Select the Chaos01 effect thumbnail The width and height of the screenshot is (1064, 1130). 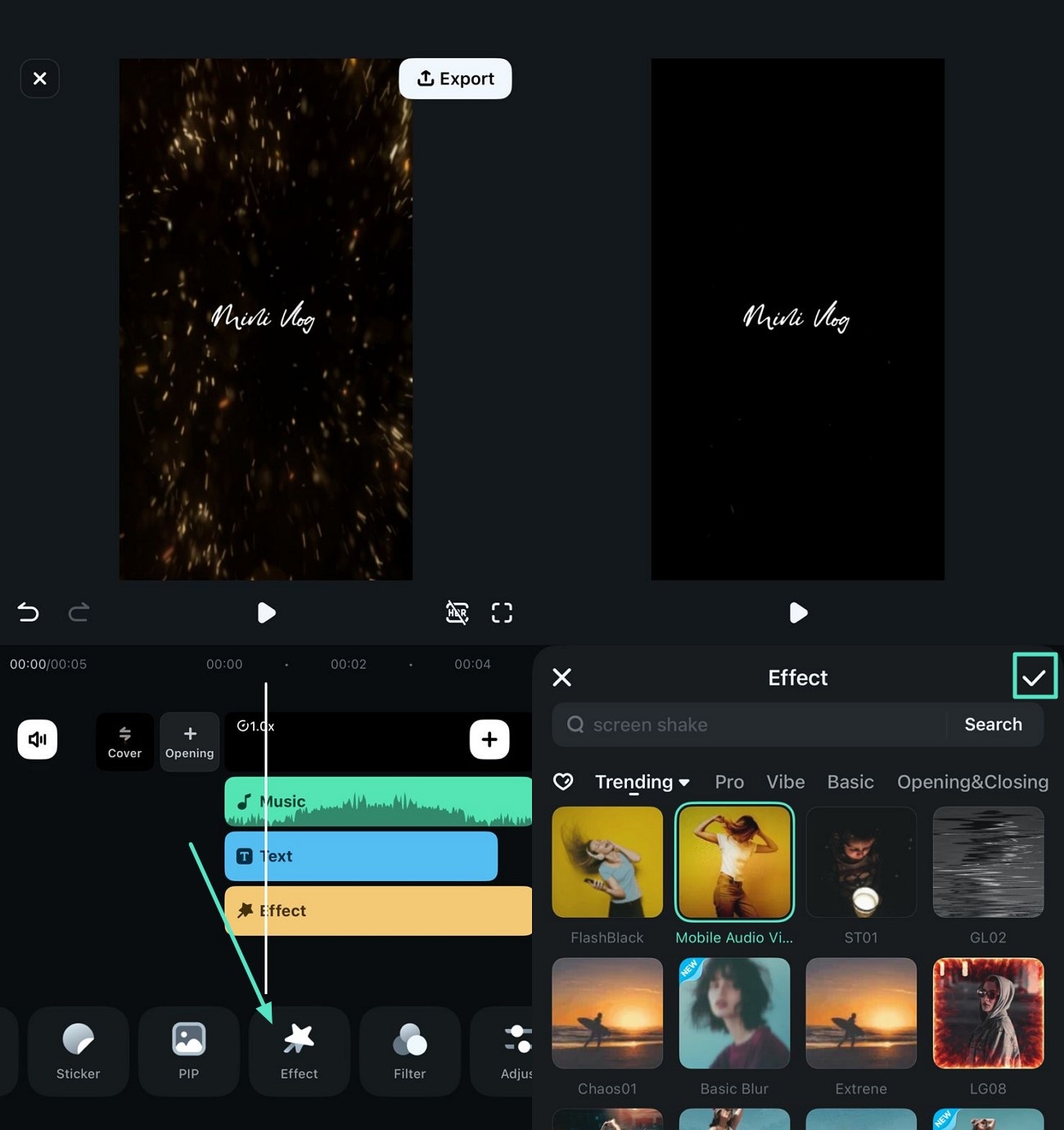pos(607,1013)
